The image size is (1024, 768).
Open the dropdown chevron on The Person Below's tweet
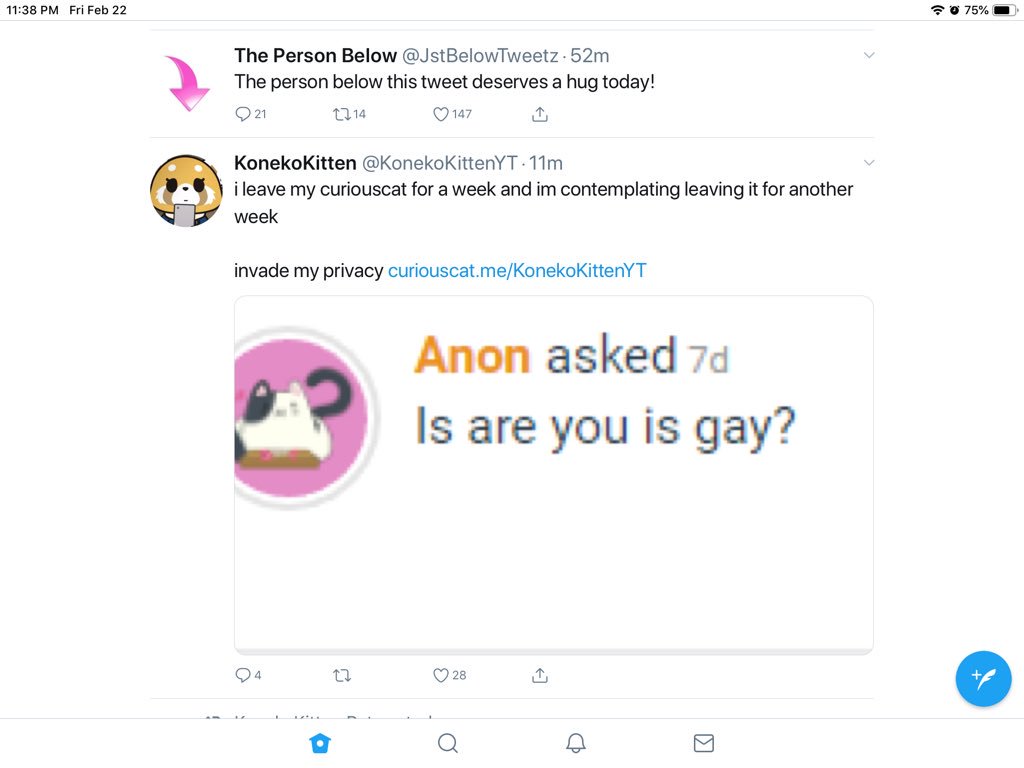(x=869, y=56)
